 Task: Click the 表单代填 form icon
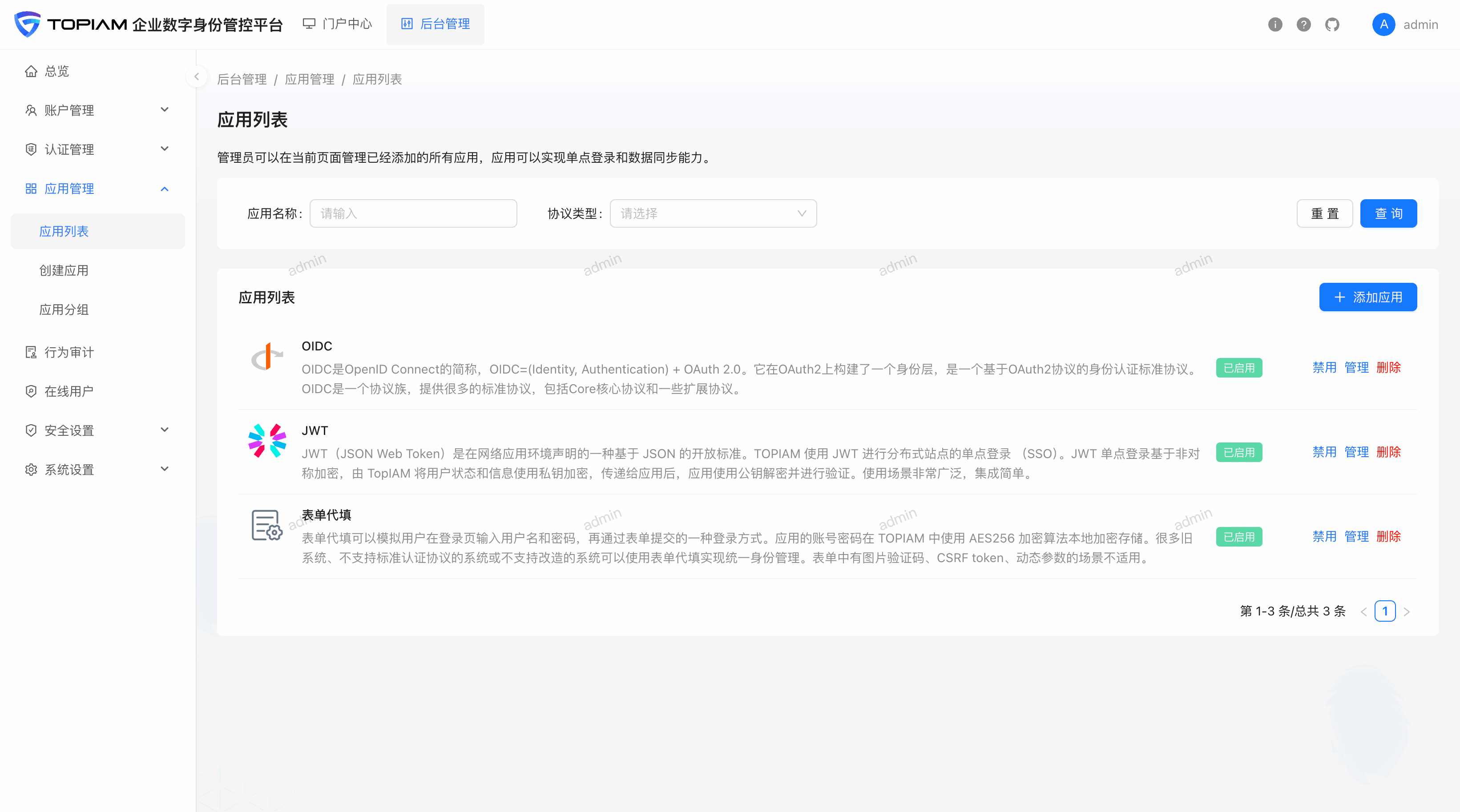(267, 525)
